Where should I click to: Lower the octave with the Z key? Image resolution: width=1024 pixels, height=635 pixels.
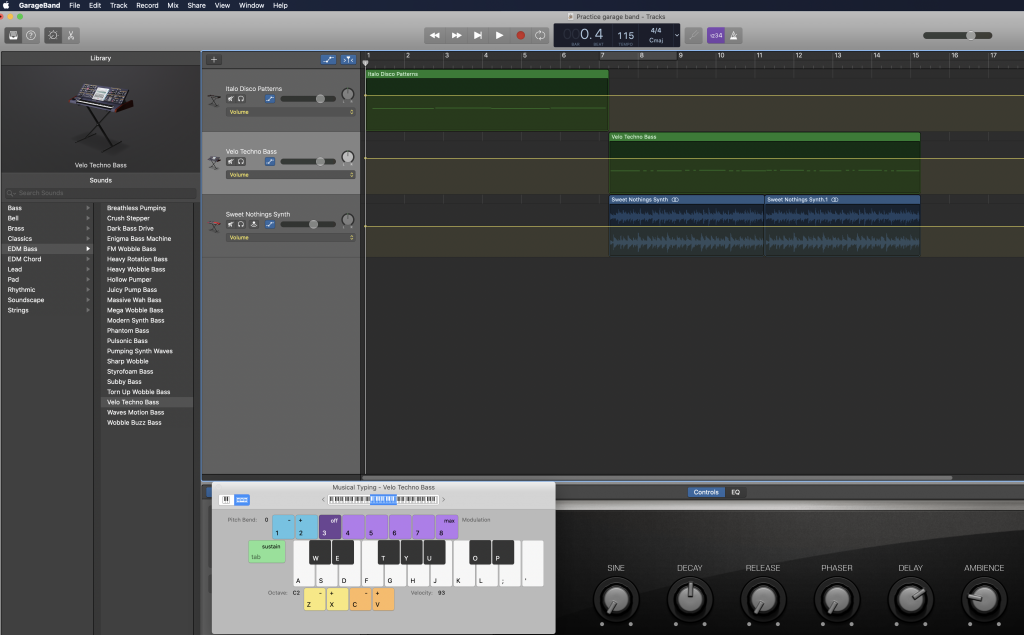pos(314,599)
